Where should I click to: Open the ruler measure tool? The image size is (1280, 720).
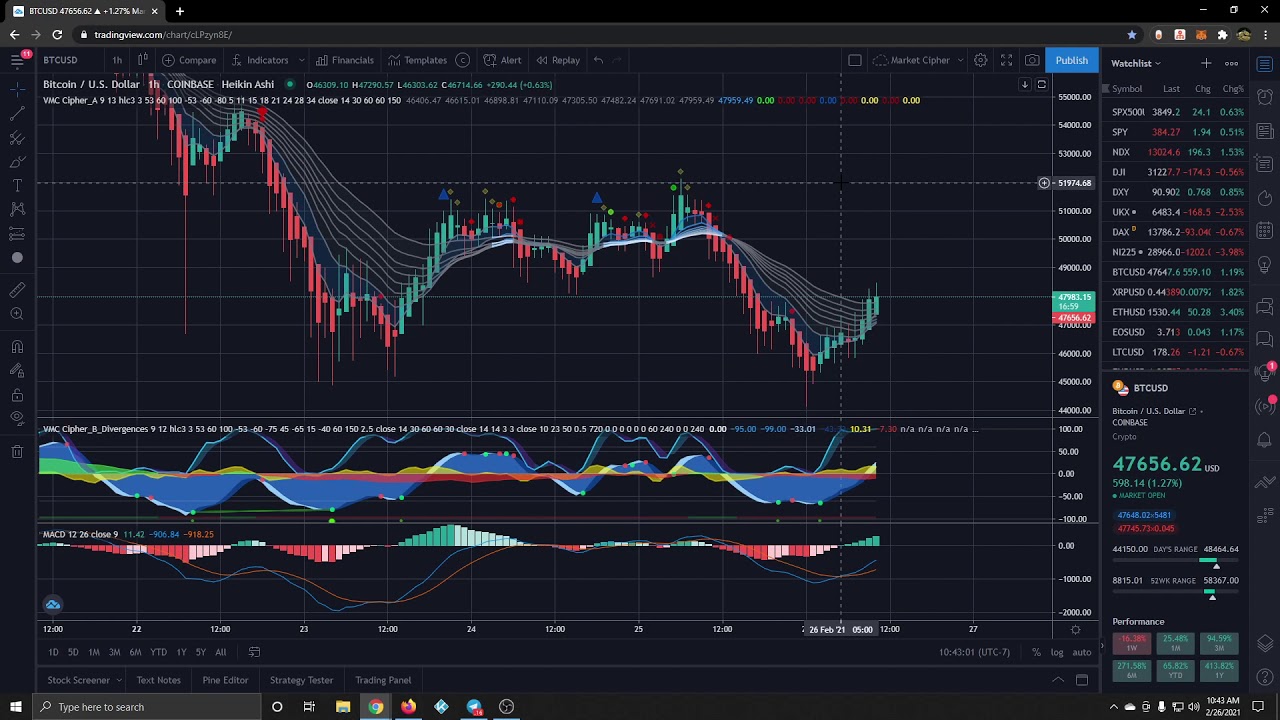17,290
